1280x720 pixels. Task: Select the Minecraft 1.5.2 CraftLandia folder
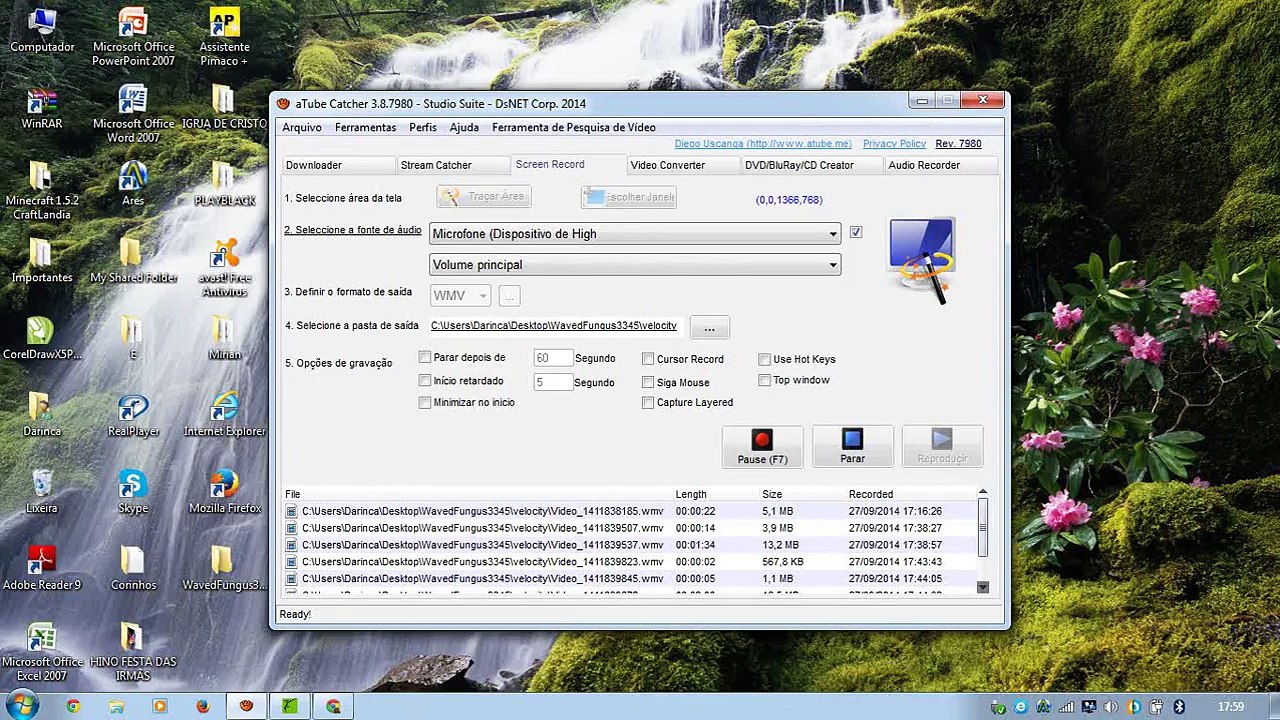[42, 191]
